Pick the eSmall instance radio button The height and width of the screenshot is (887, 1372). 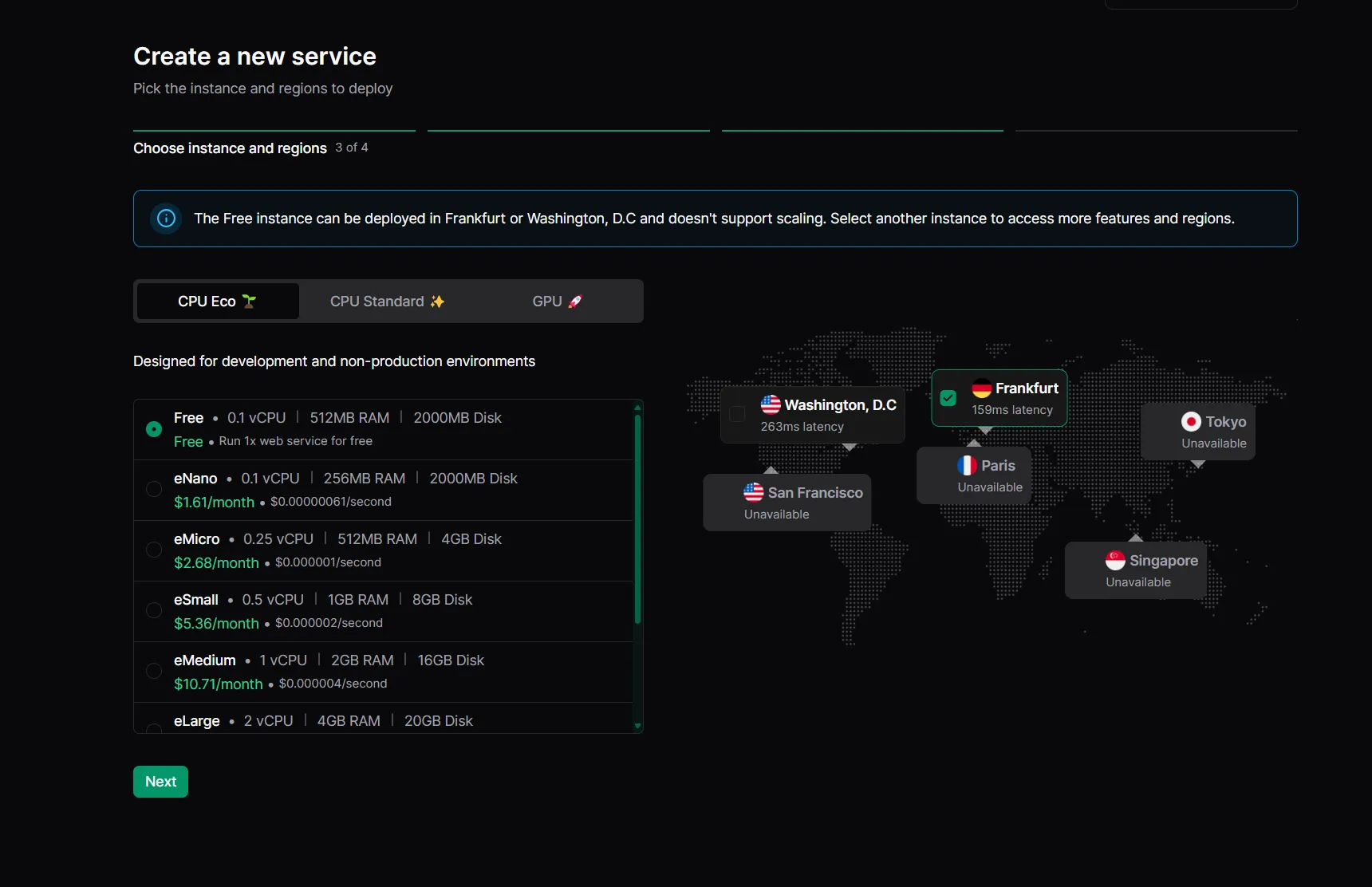pos(154,610)
